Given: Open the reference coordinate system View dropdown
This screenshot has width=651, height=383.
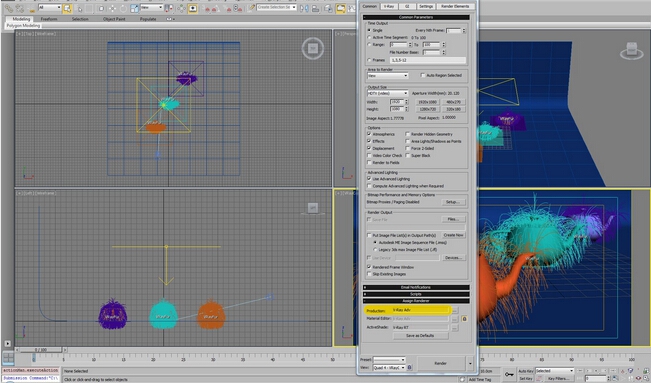Looking at the screenshot, I should click(x=152, y=7).
